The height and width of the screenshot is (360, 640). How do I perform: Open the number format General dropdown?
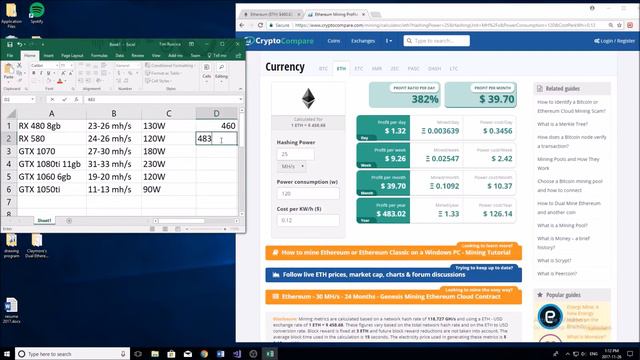click(x=137, y=65)
